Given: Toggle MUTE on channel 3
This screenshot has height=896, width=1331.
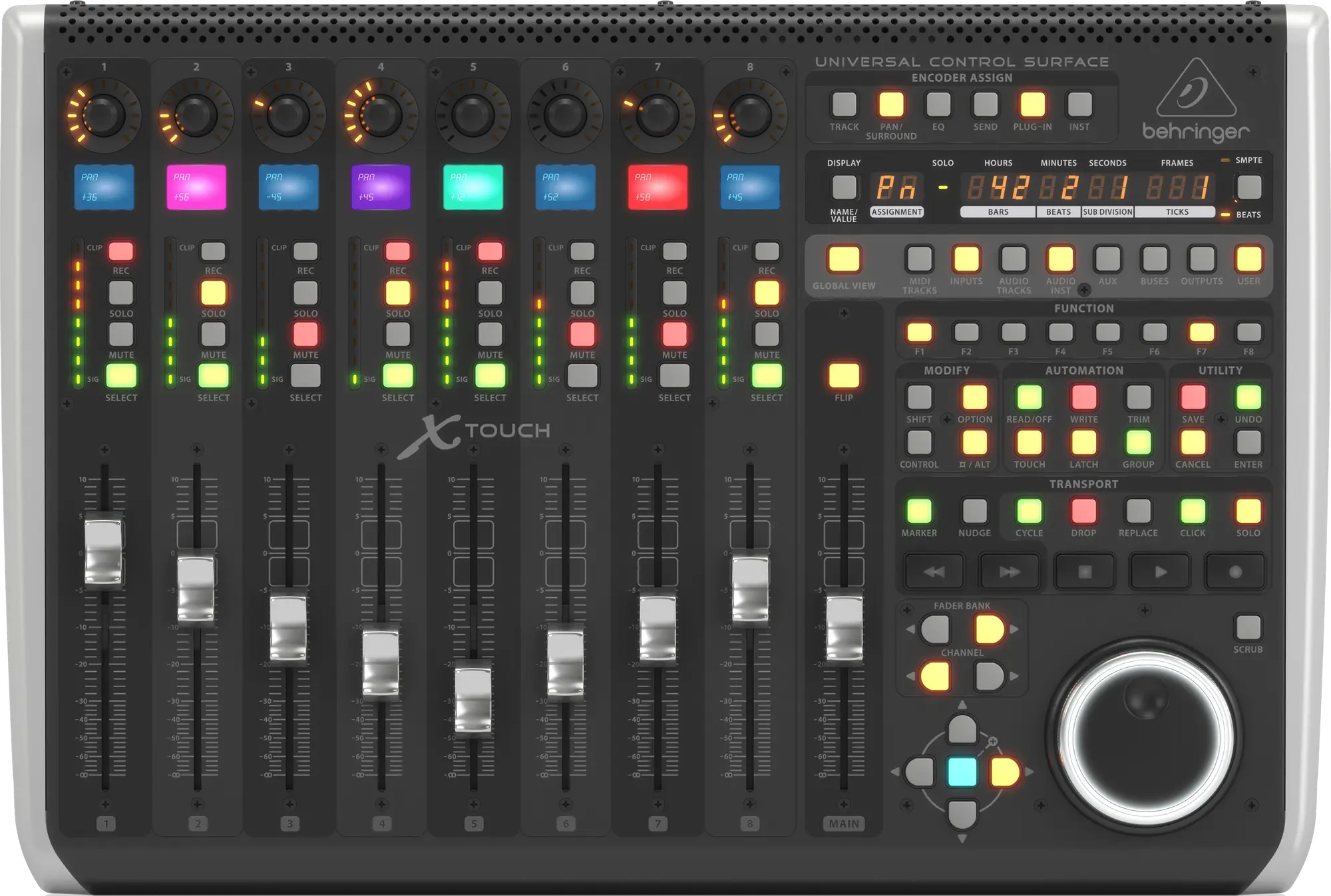Looking at the screenshot, I should click(305, 334).
